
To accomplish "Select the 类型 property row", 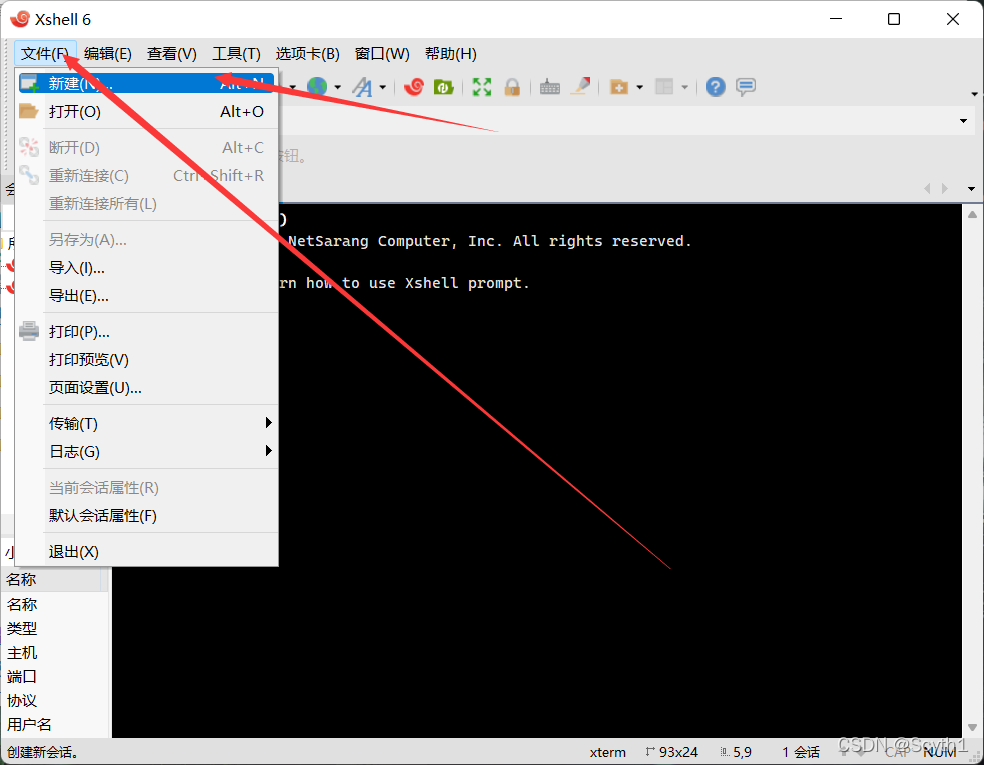I will pos(55,628).
